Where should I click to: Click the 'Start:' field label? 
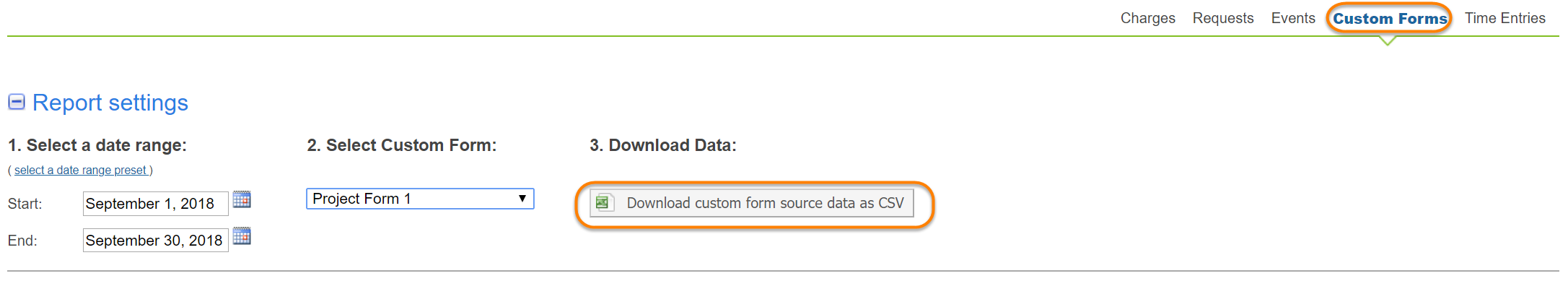(25, 204)
